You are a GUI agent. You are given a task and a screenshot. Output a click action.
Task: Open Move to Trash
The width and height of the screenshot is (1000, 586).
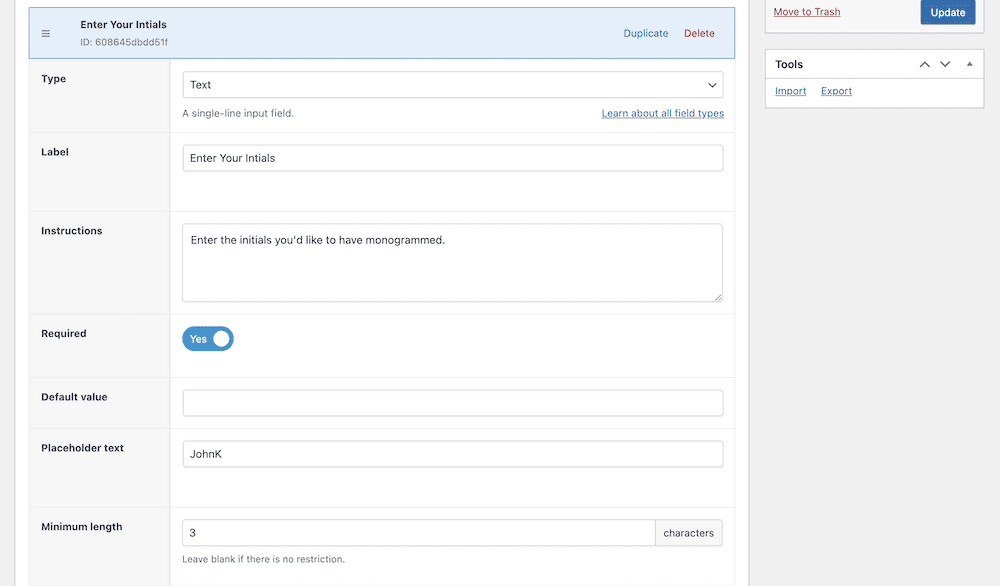pyautogui.click(x=807, y=11)
